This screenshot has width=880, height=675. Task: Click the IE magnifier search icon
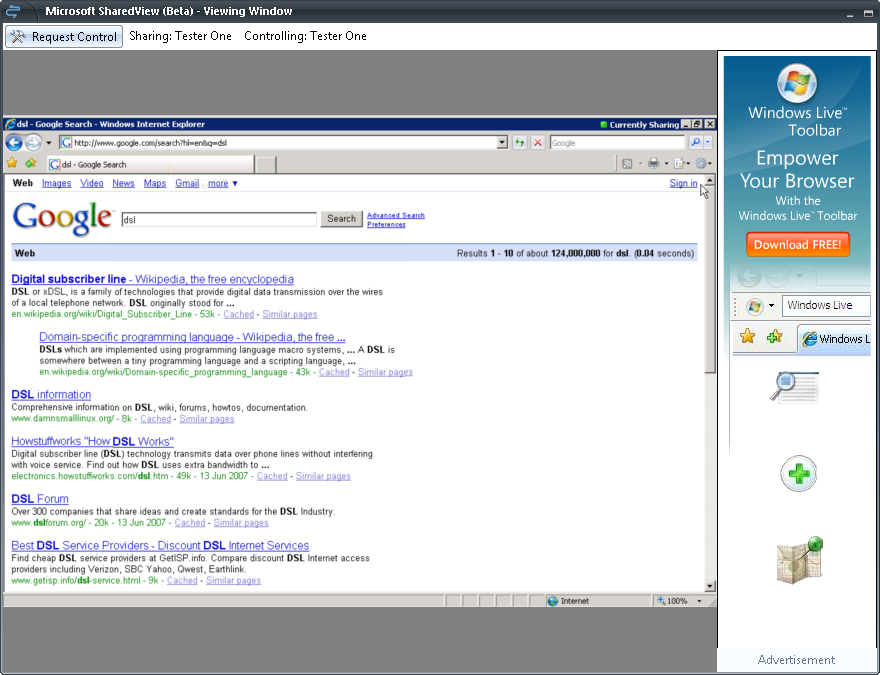coord(696,143)
